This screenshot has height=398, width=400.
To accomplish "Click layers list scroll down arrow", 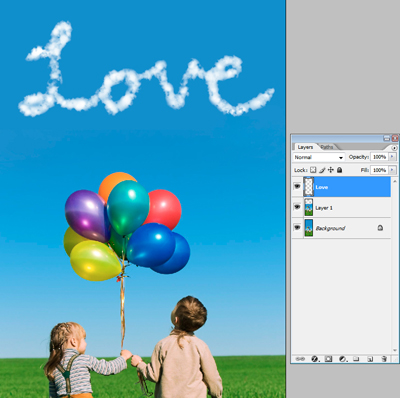I will tap(395, 350).
